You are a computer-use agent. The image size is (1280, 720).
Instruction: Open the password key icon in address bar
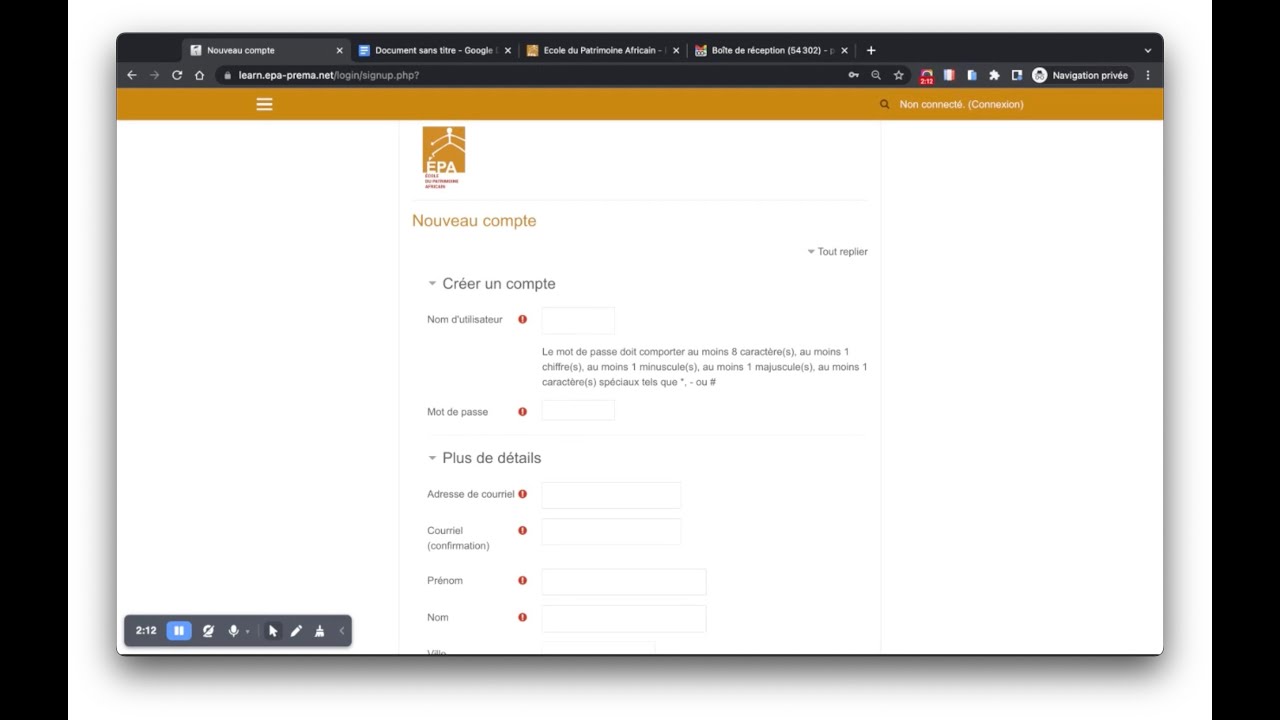(x=853, y=75)
